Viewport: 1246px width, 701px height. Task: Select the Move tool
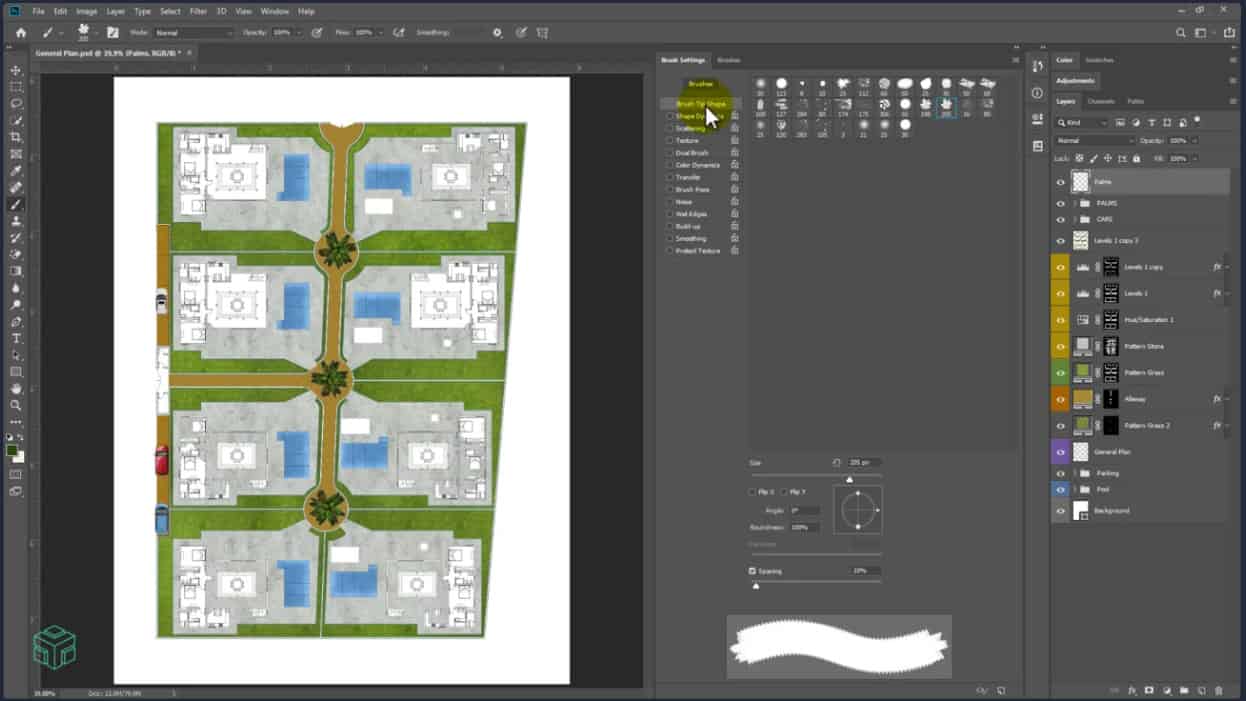(x=16, y=70)
